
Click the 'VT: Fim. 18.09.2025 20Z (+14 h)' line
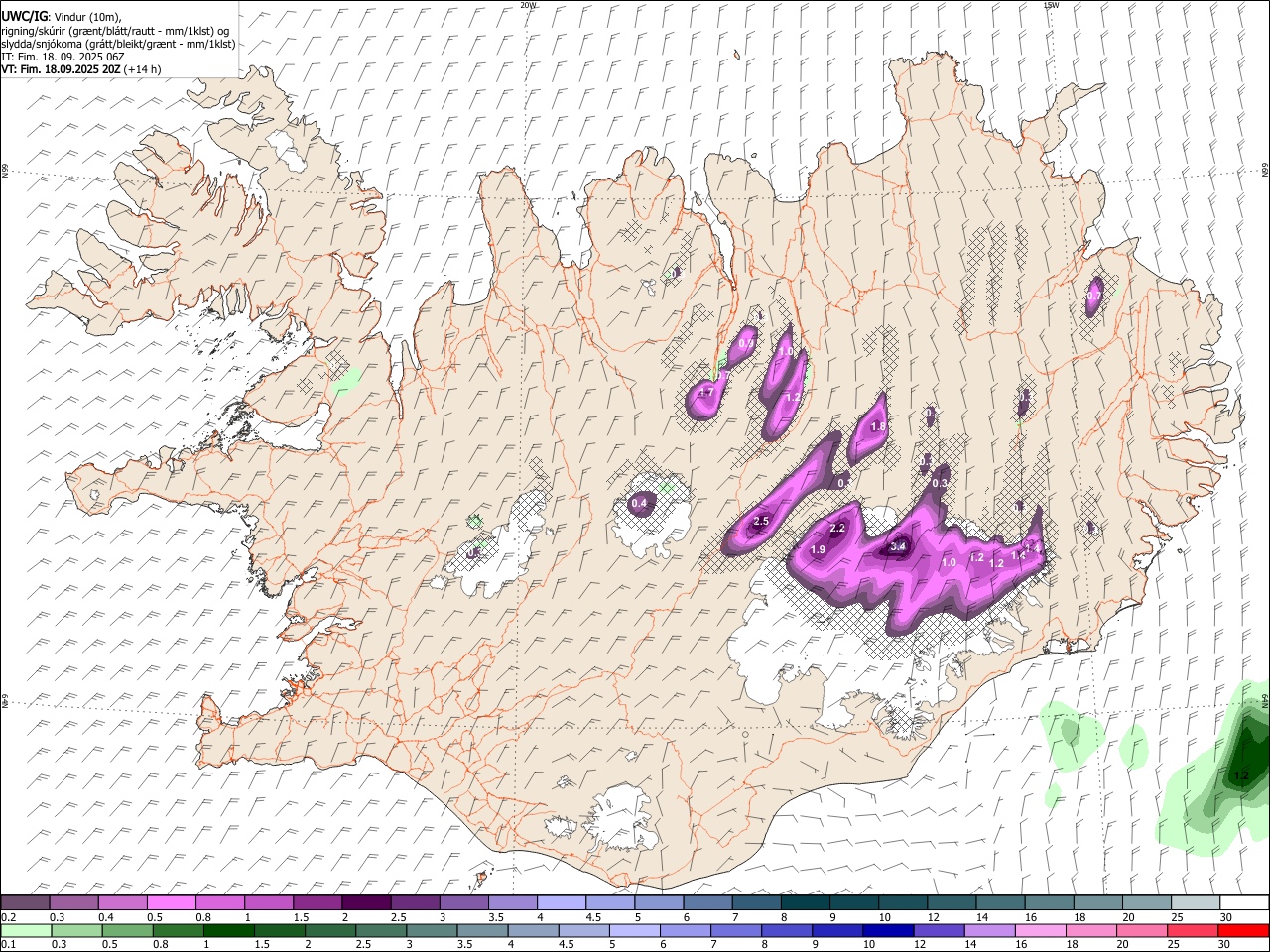tap(81, 69)
